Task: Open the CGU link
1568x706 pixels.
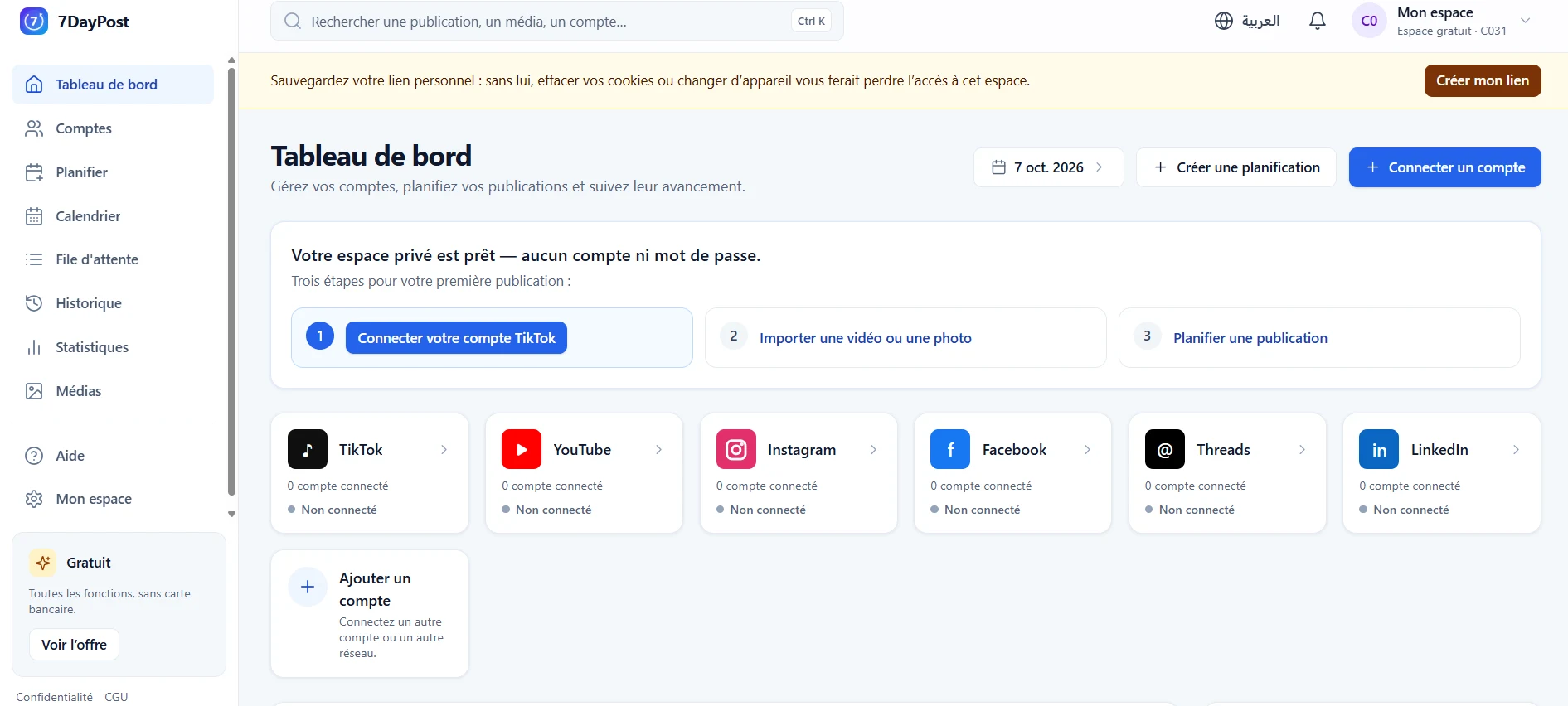Action: click(116, 697)
